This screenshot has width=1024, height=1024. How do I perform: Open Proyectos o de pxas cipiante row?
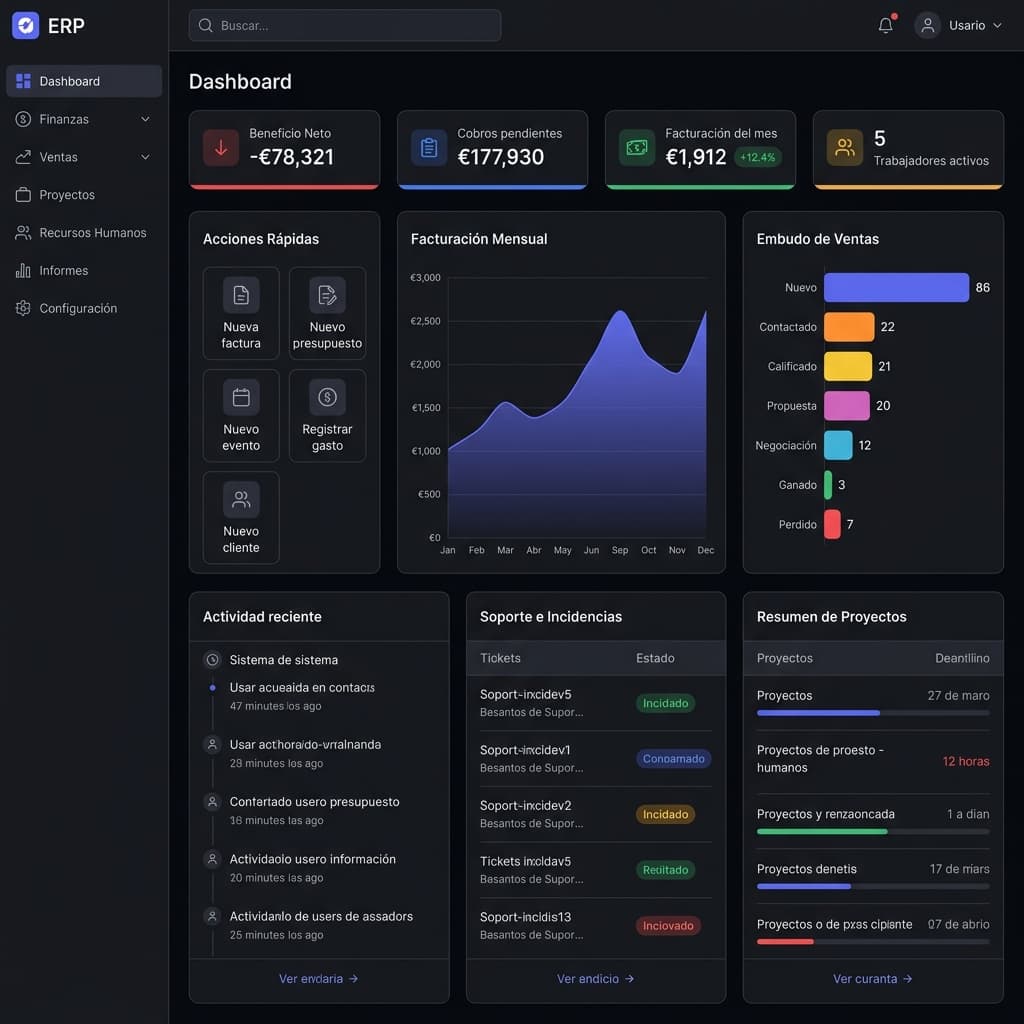873,931
